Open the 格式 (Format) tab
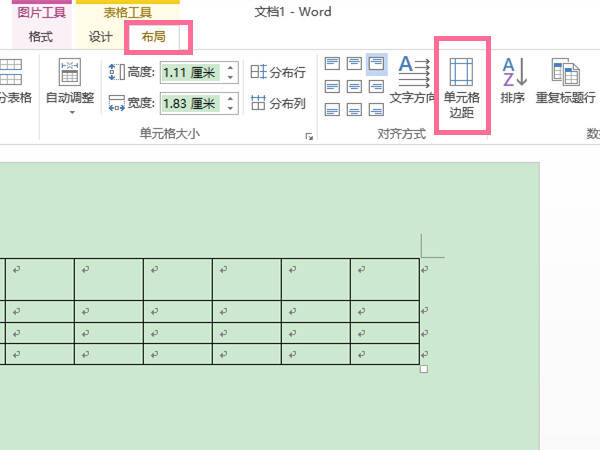Viewport: 600px width, 450px height. click(41, 37)
